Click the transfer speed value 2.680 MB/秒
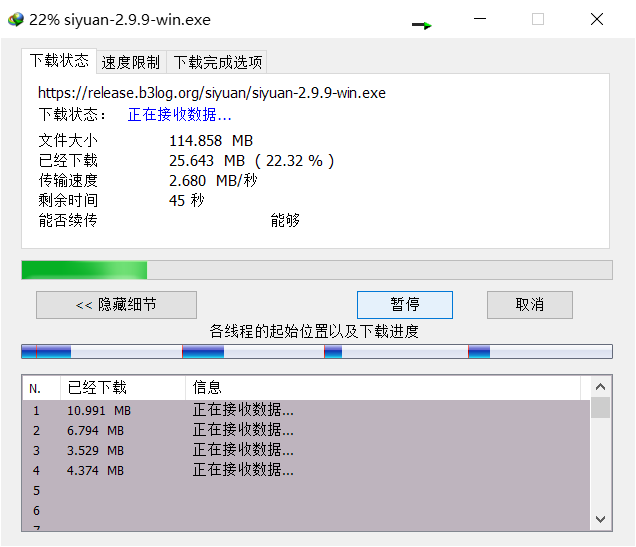This screenshot has width=636, height=547. click(213, 180)
